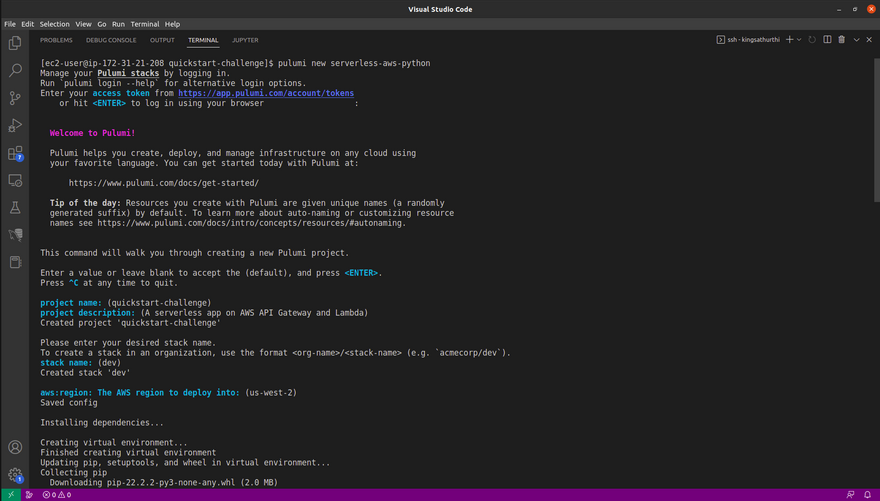Image resolution: width=880 pixels, height=501 pixels.
Task: Click the 'aws:region:' prompt line
Action: point(168,393)
